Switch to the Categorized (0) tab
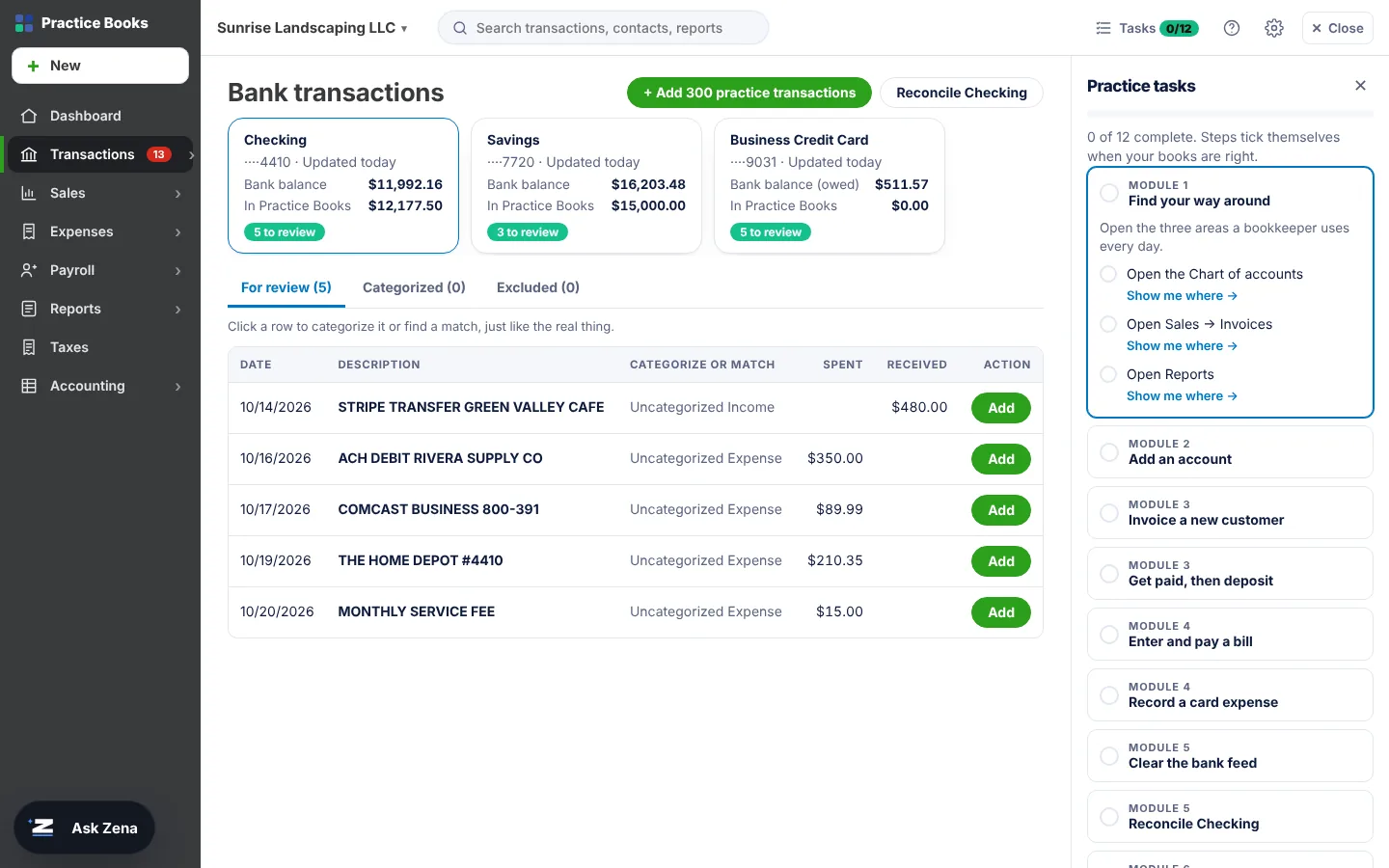This screenshot has width=1389, height=868. pos(414,287)
